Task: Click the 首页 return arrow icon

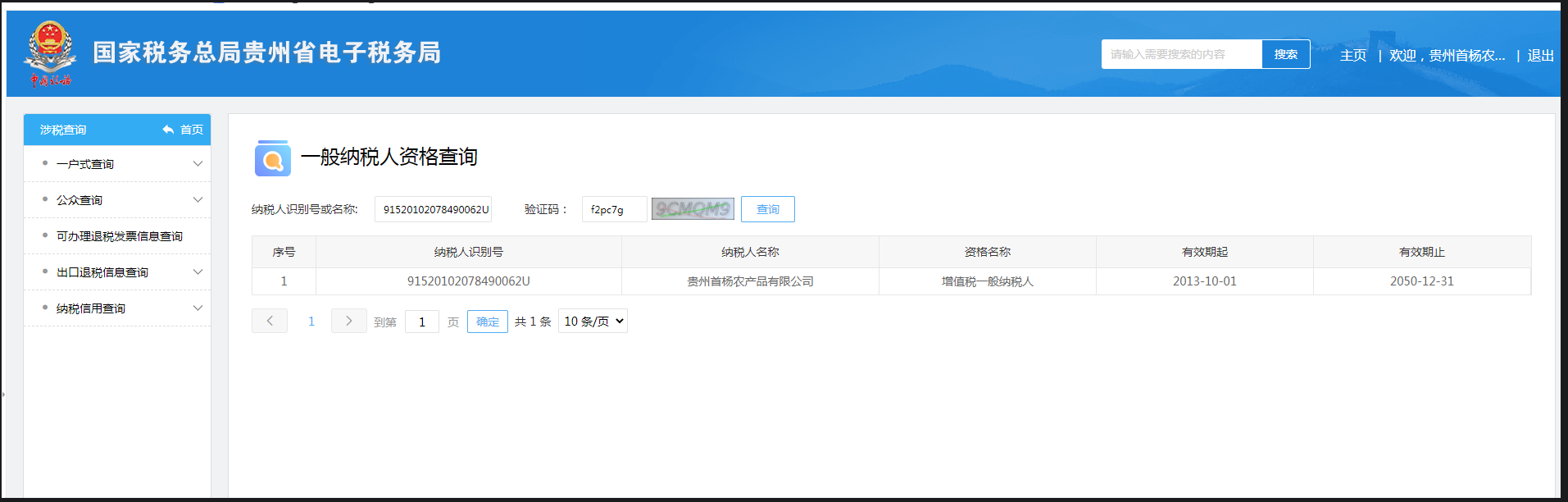Action: coord(168,130)
